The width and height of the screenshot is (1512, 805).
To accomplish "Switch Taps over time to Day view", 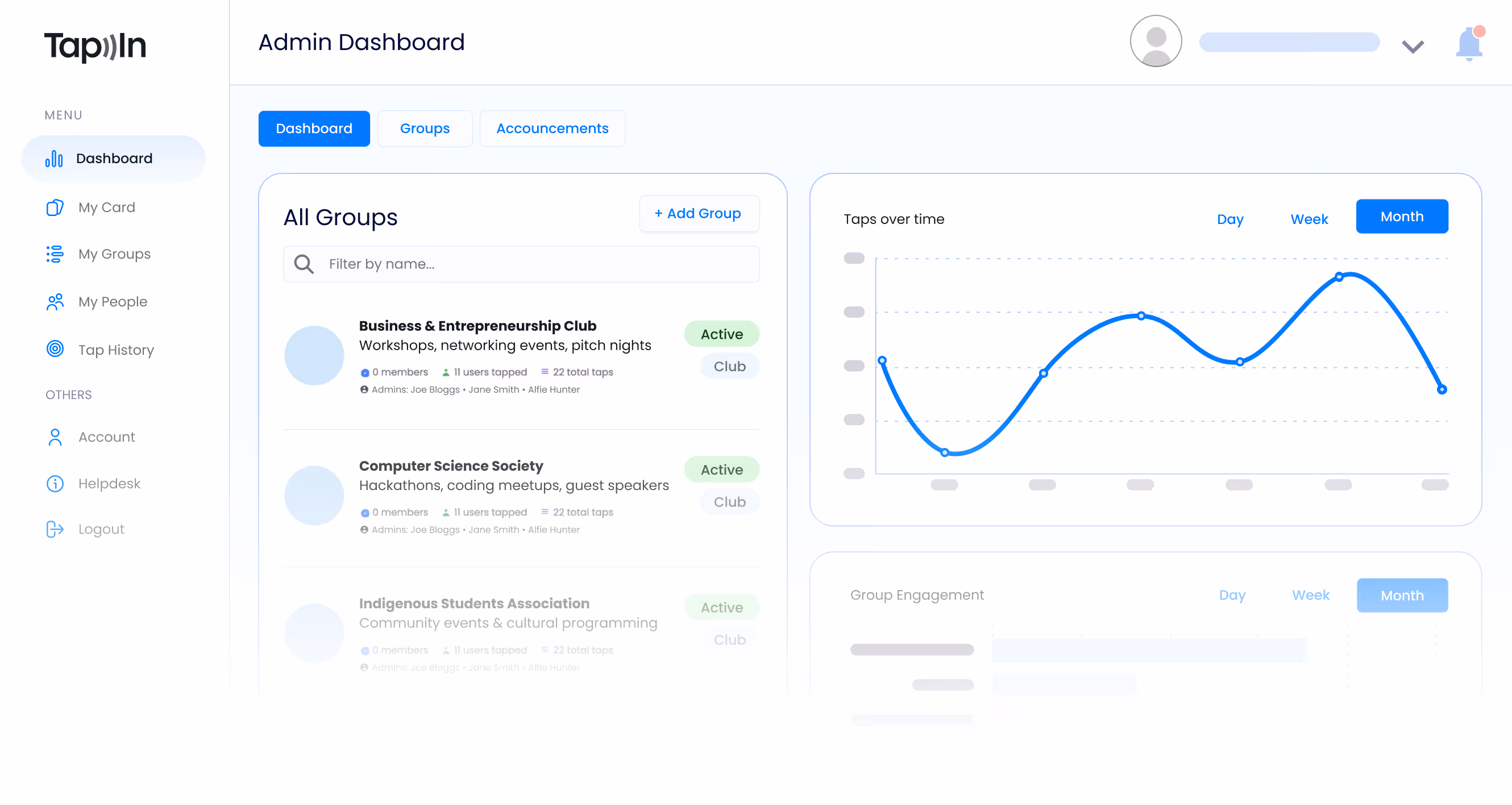I will pos(1230,219).
